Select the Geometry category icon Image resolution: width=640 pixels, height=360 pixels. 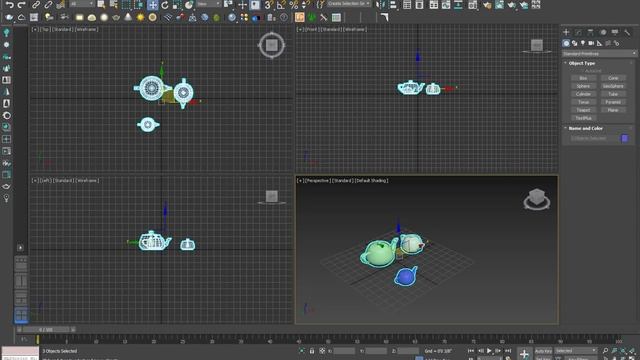pos(566,43)
